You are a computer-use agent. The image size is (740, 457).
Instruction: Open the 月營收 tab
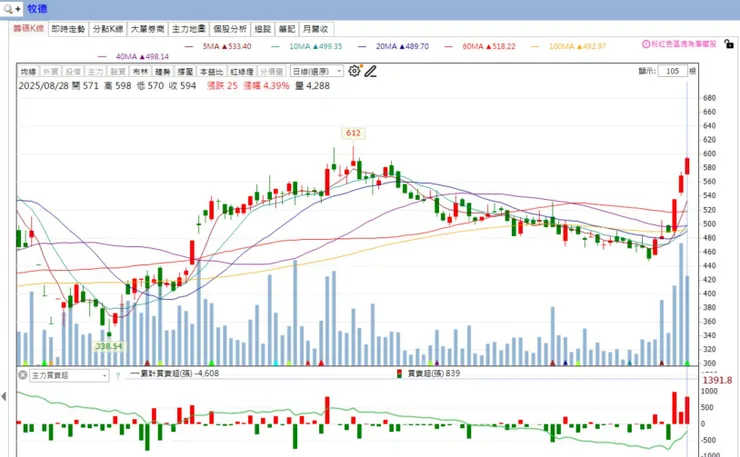tap(315, 29)
